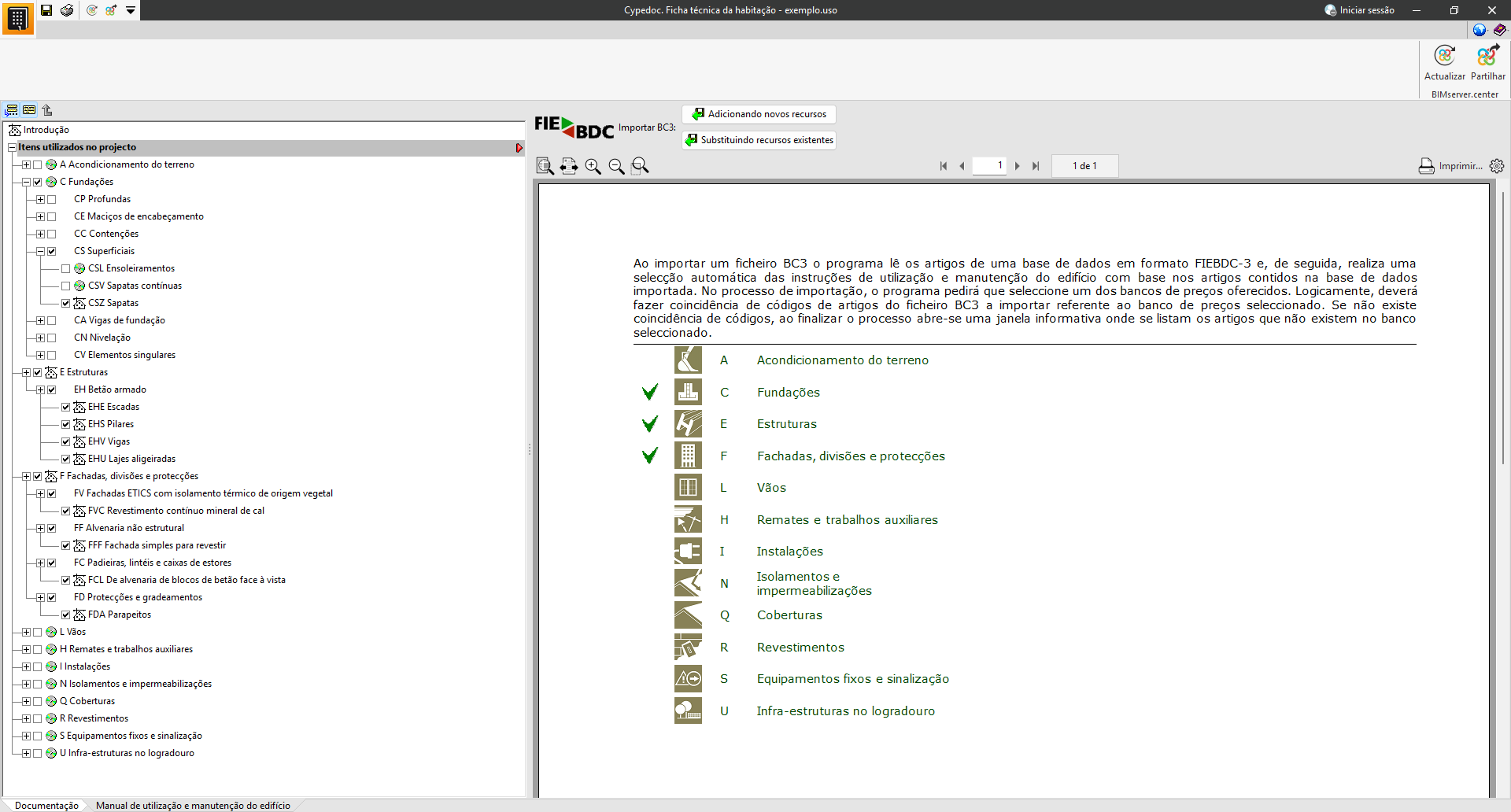
Task: Check the A Acondicionamento do terreno checkbox
Action: 38,165
